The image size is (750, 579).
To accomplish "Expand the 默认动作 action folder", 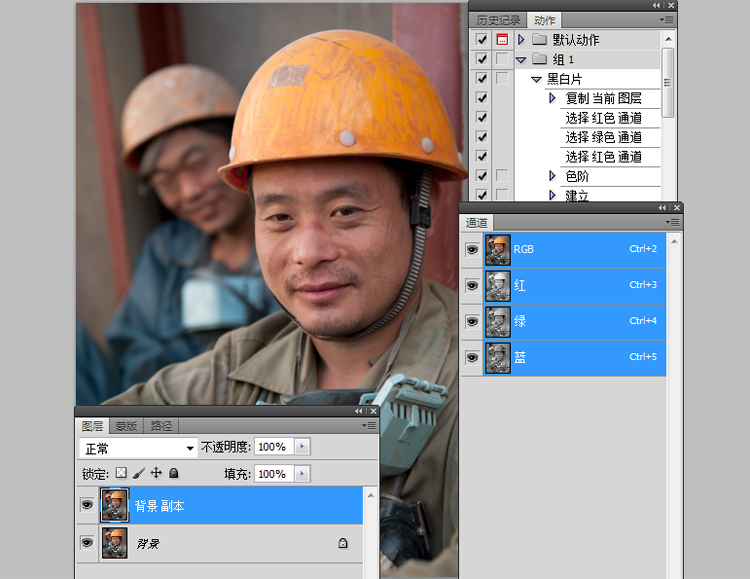I will (x=521, y=40).
